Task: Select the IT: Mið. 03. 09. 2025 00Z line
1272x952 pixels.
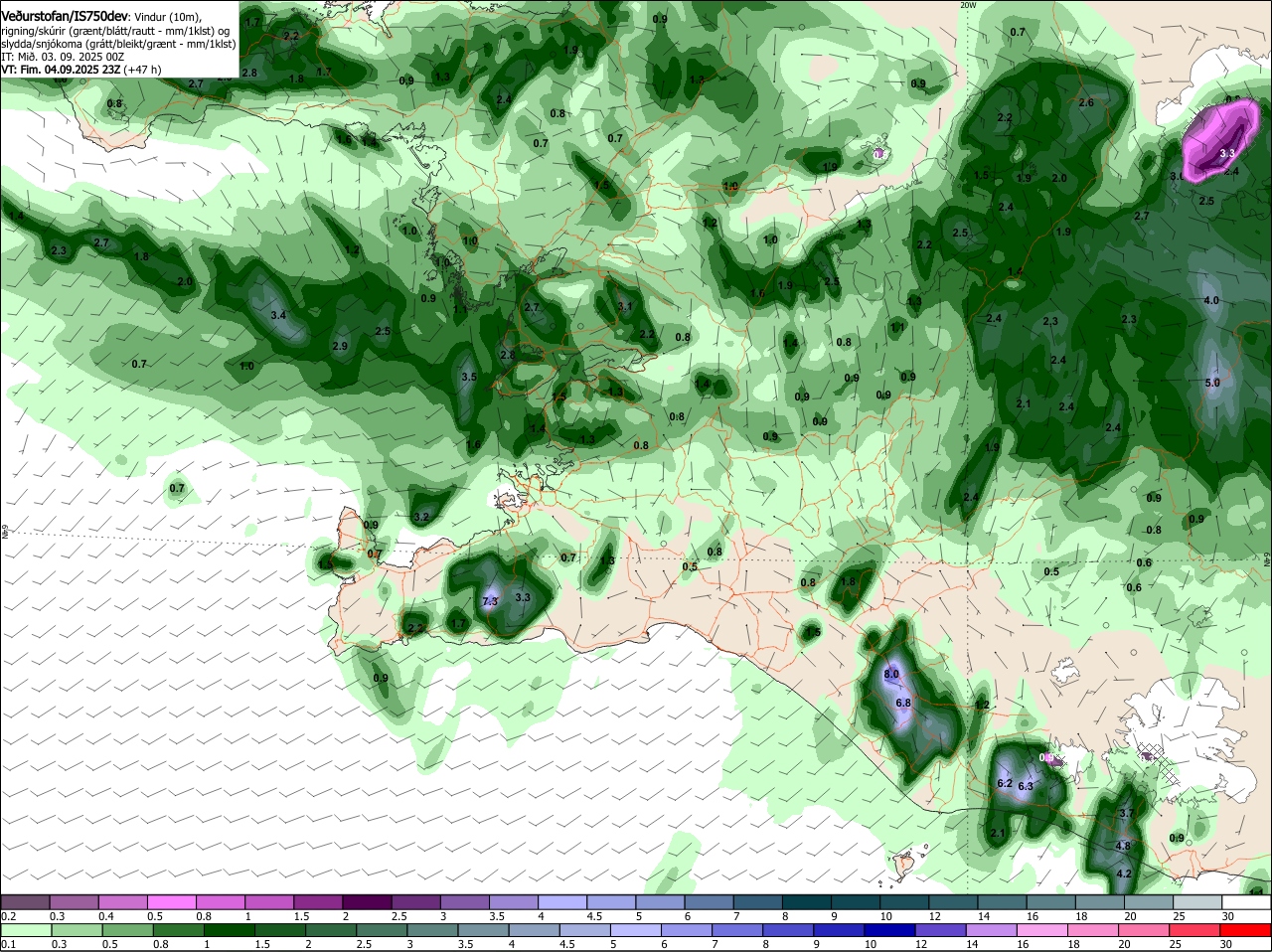Action: [x=63, y=57]
